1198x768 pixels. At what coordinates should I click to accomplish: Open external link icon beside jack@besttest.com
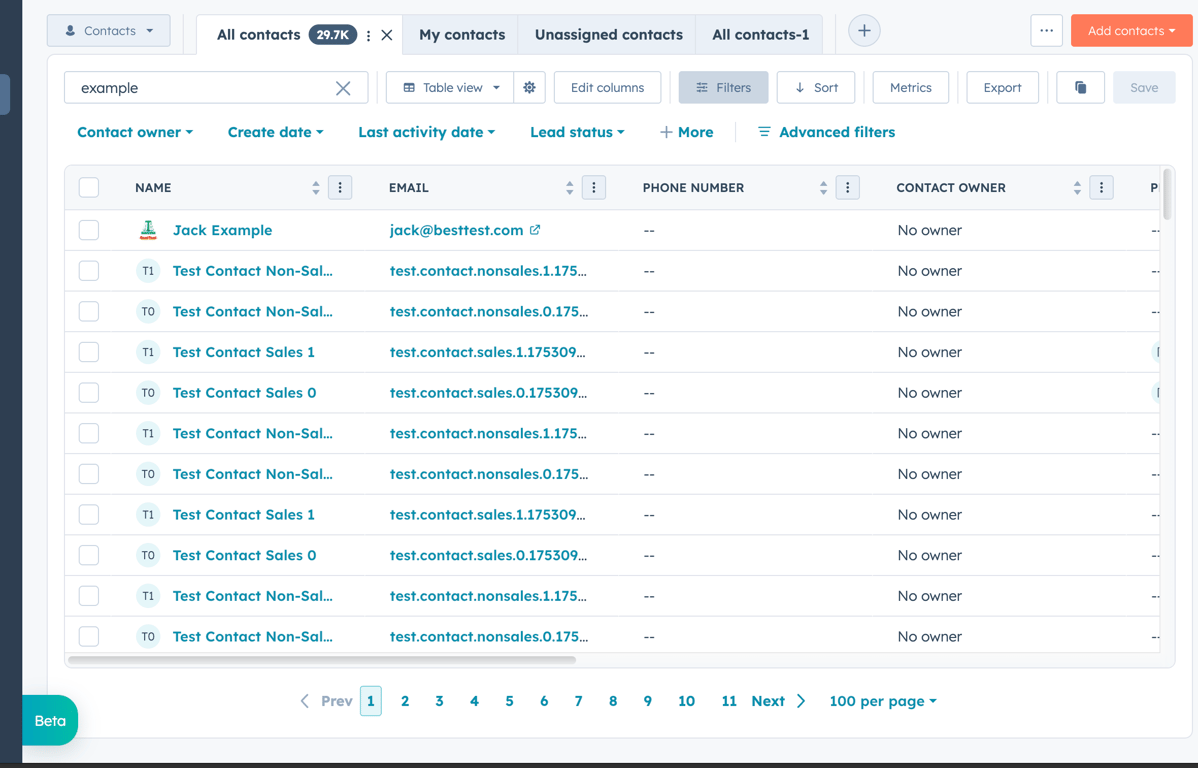click(x=535, y=229)
